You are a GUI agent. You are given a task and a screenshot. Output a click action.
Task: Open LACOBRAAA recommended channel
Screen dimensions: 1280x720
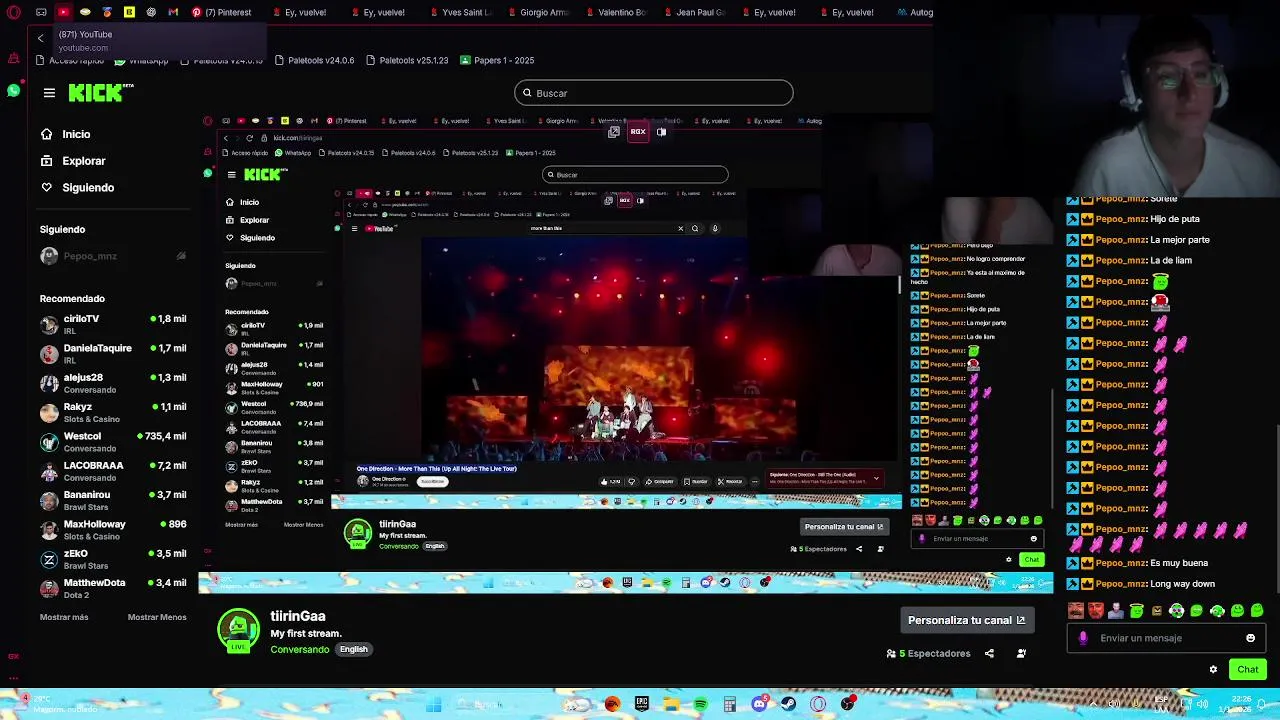(113, 471)
